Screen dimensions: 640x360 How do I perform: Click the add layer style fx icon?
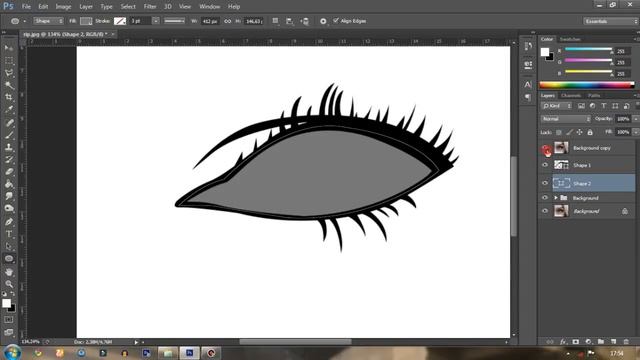[563, 341]
